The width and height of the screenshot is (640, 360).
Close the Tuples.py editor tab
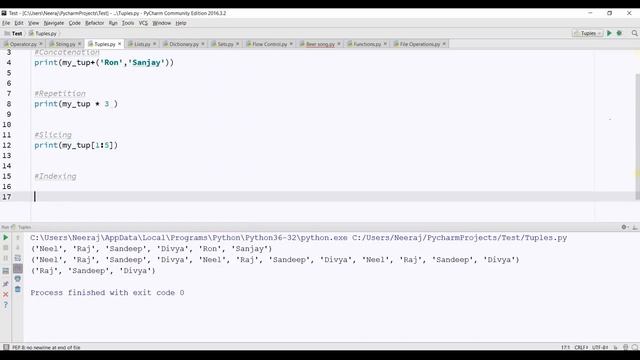120,44
